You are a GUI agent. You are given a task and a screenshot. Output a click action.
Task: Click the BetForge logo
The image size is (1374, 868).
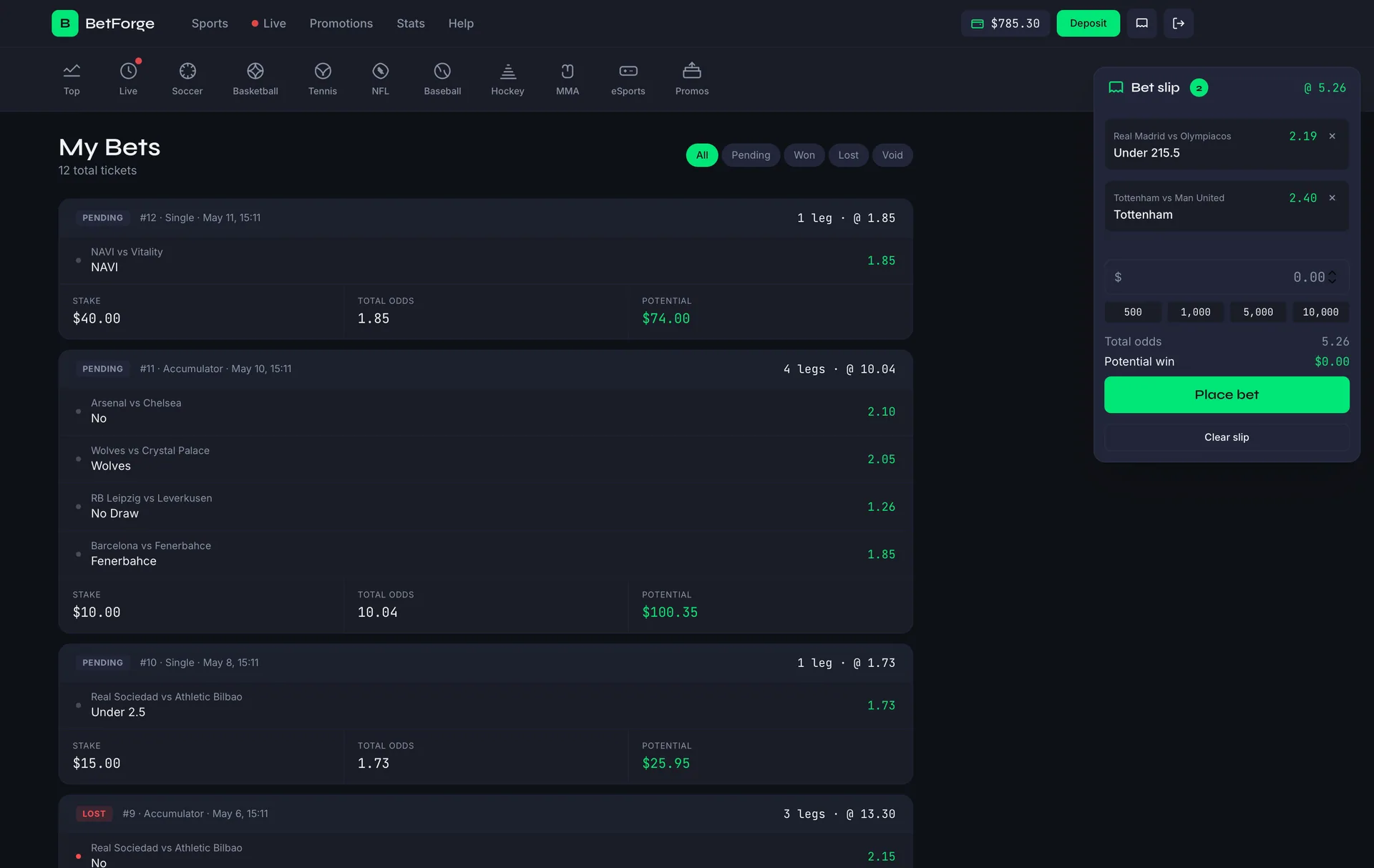point(103,24)
